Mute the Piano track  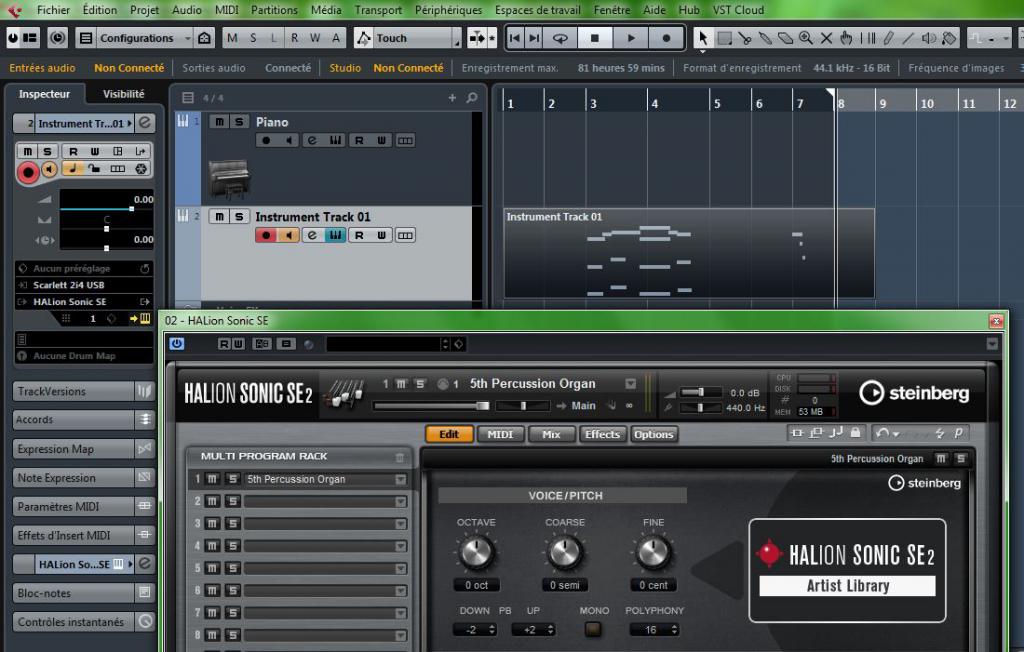tap(219, 122)
